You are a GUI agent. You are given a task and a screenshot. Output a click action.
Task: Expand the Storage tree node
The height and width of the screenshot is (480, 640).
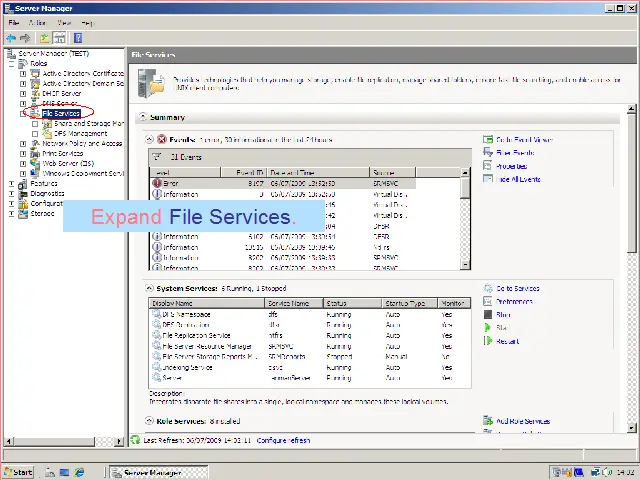11,213
